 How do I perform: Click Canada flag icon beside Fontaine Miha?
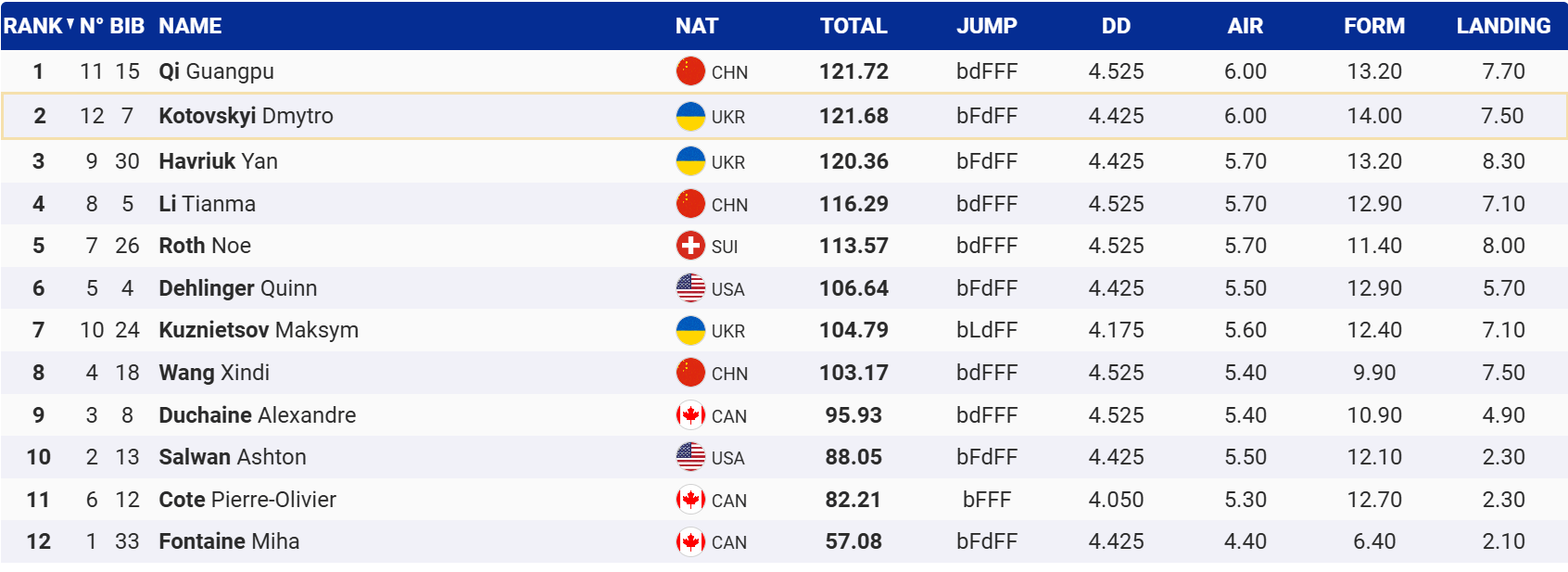click(690, 541)
